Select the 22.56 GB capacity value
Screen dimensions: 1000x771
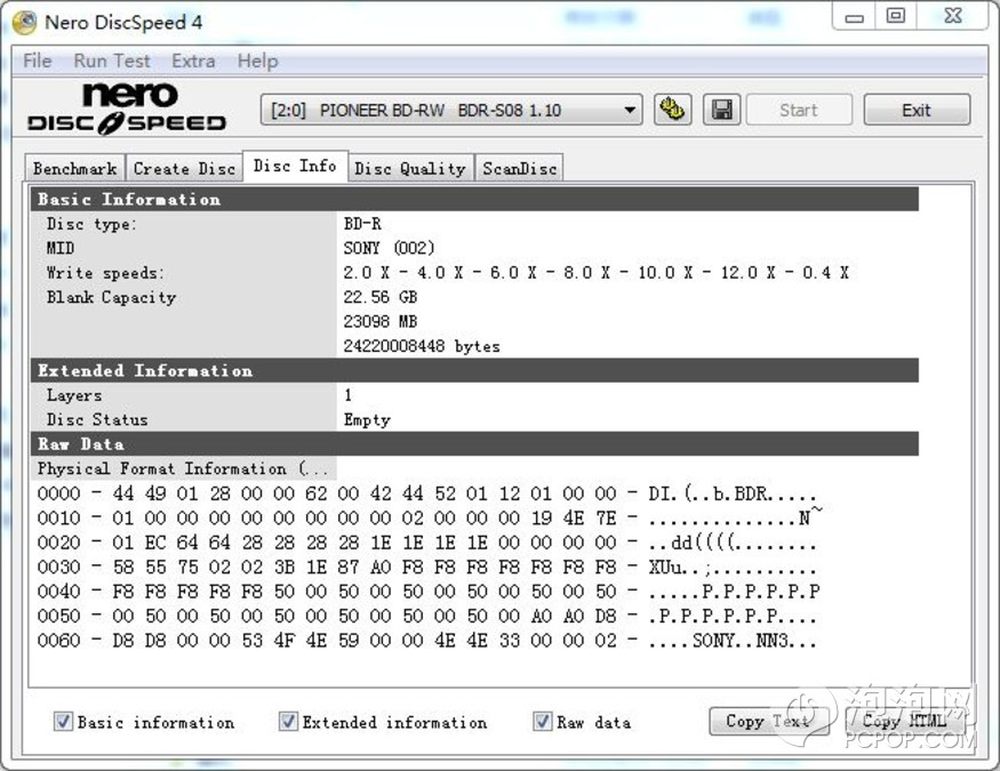[380, 297]
